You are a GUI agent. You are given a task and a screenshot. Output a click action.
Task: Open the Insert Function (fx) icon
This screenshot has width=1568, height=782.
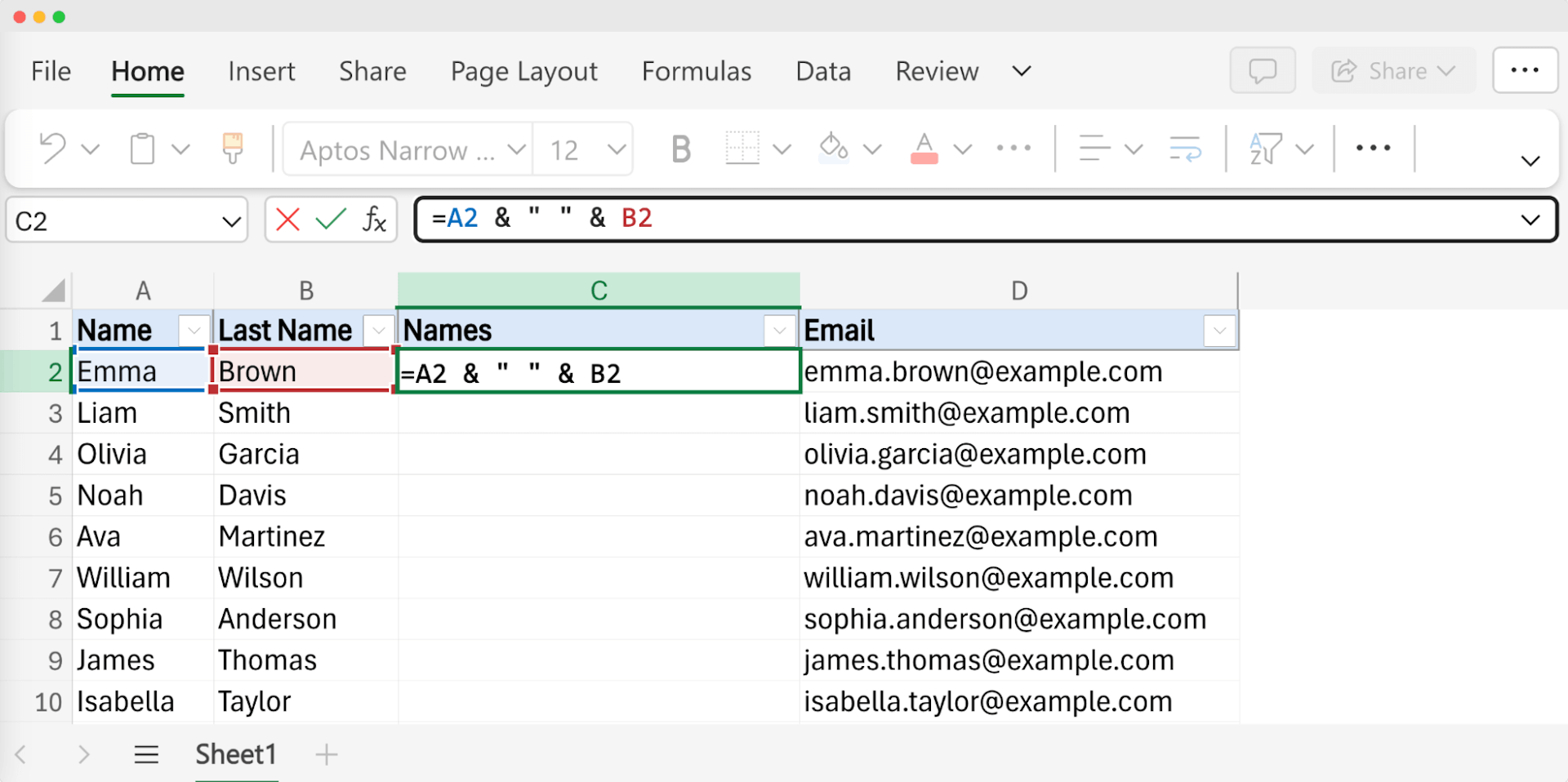[x=373, y=220]
